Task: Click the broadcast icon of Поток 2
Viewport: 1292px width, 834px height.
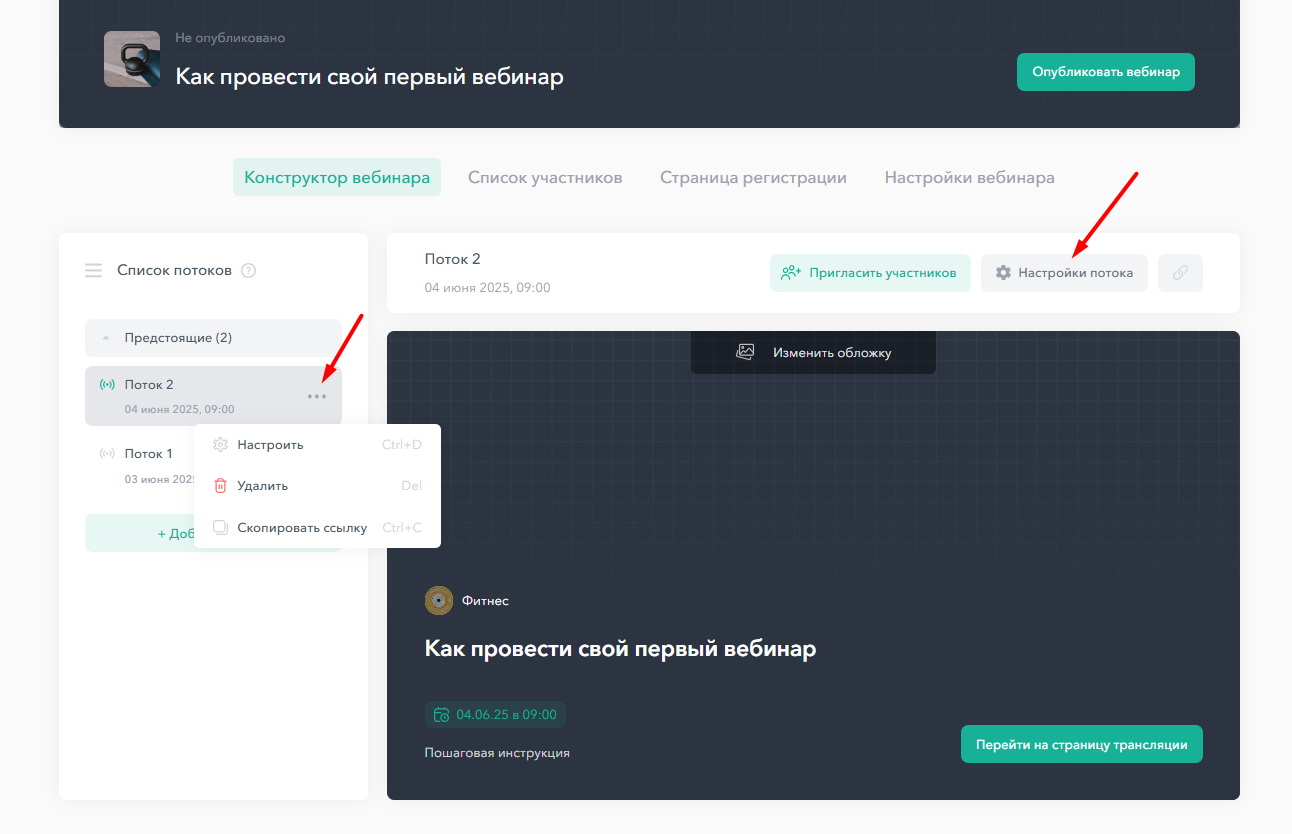Action: (x=107, y=385)
